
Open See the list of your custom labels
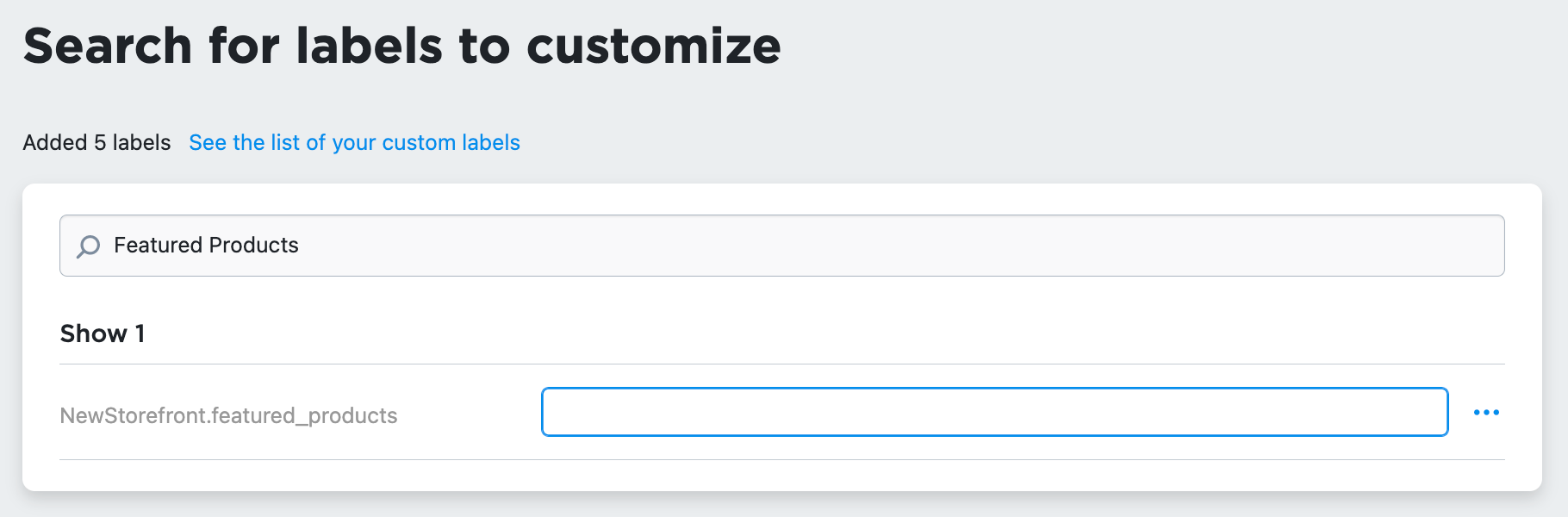coord(354,142)
